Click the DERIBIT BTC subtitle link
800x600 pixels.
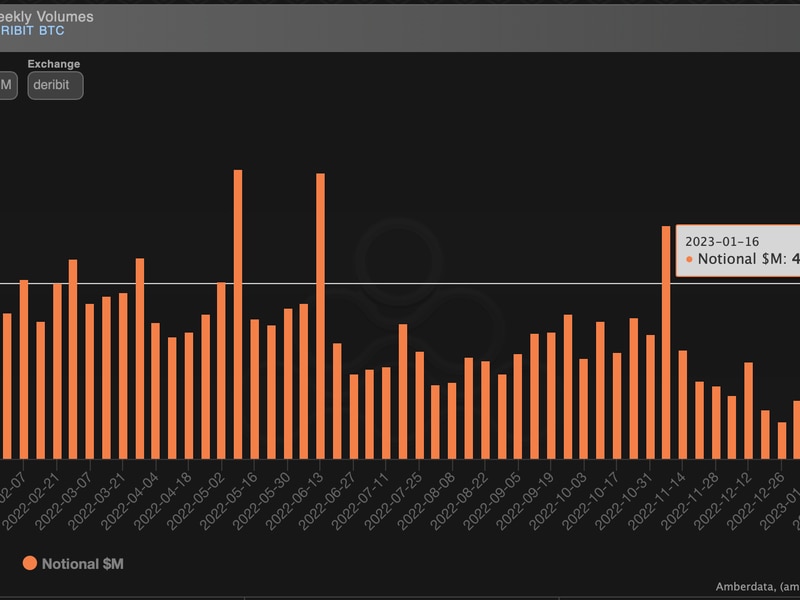click(32, 31)
